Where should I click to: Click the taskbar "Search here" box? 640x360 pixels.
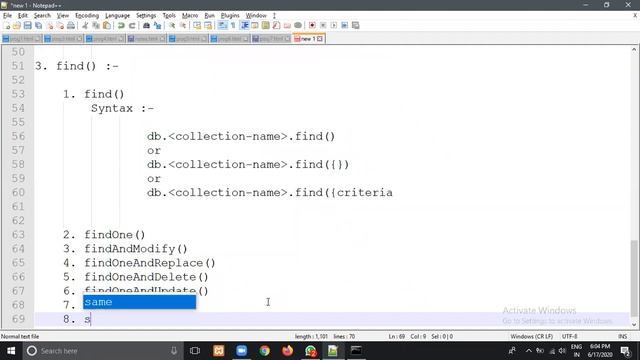pyautogui.click(x=102, y=351)
